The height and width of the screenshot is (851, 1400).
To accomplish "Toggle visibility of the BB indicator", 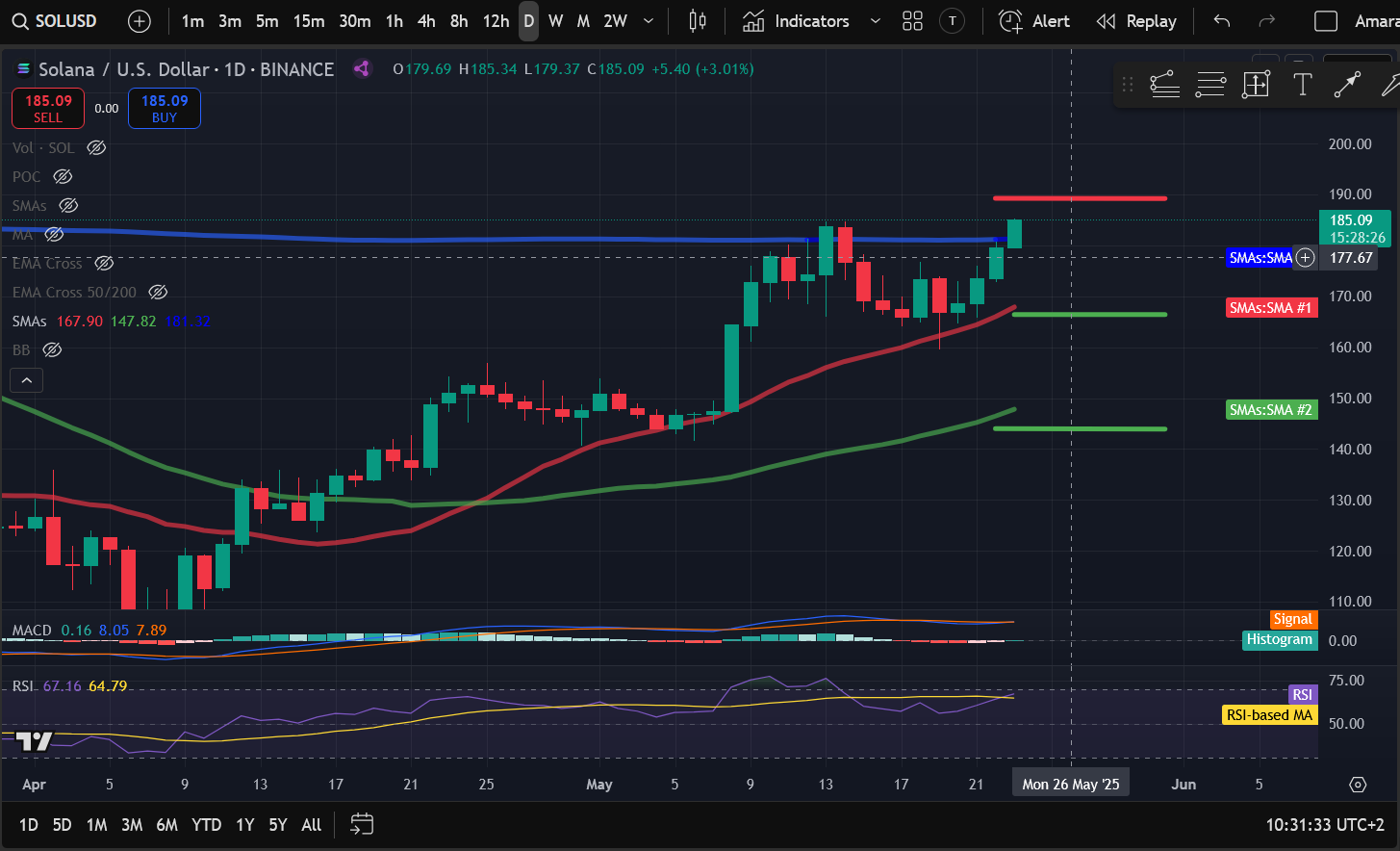I will point(52,349).
